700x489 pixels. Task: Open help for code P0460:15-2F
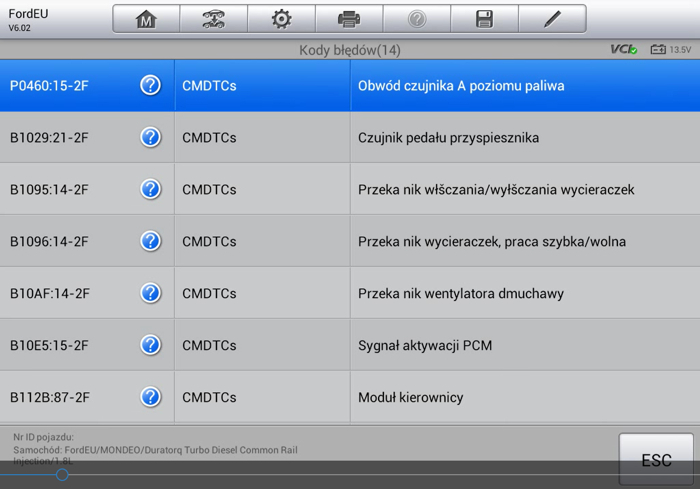[x=151, y=86]
